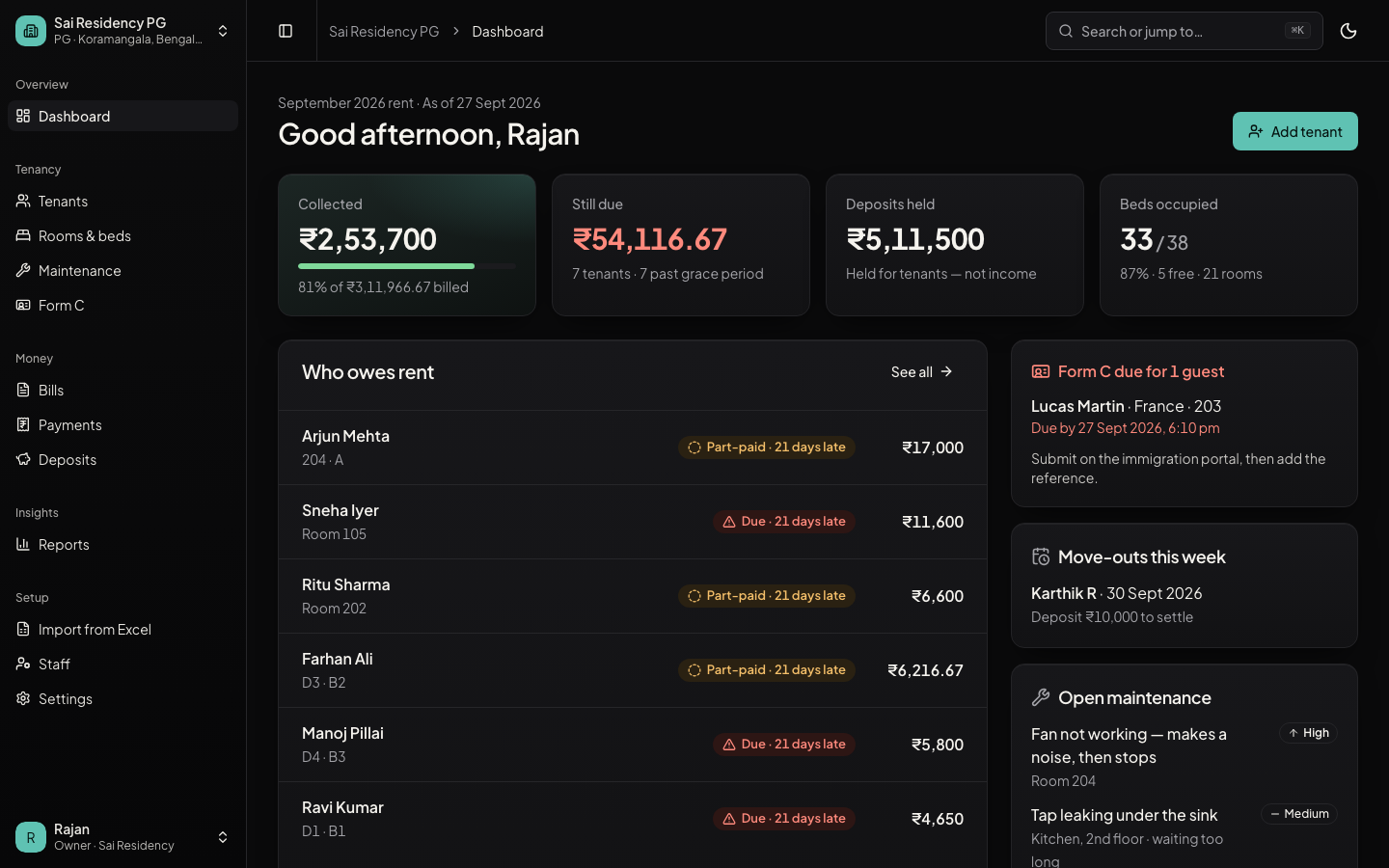Click the Form C sidebar icon

pyautogui.click(x=23, y=305)
